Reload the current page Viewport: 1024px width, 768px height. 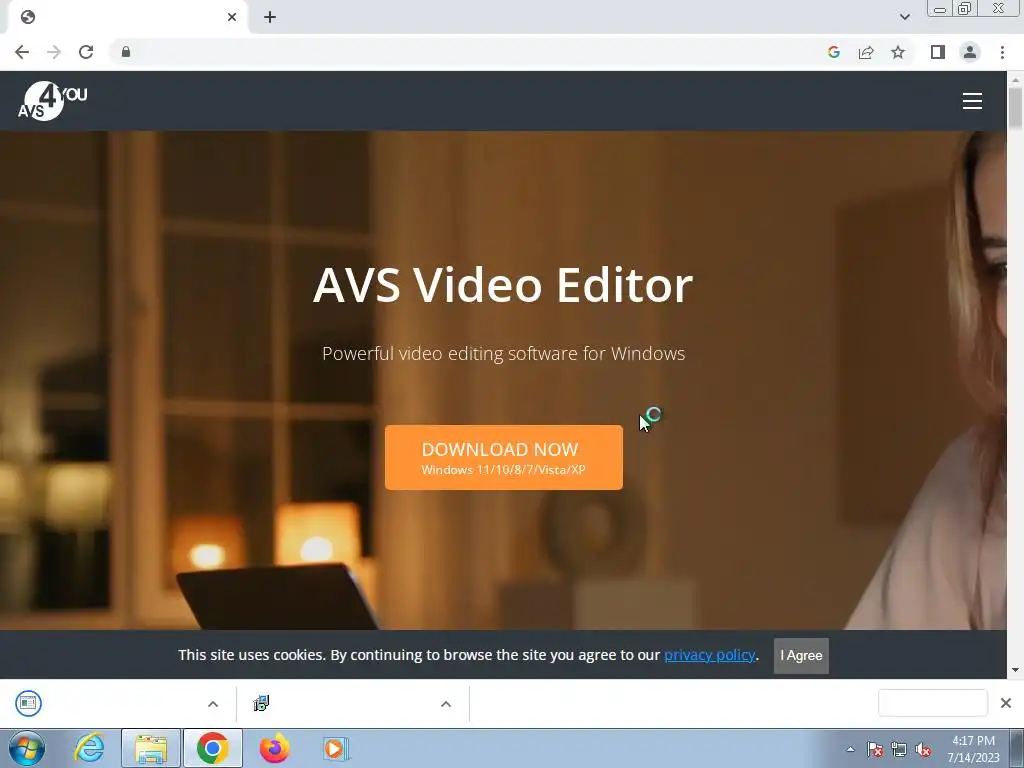click(86, 52)
